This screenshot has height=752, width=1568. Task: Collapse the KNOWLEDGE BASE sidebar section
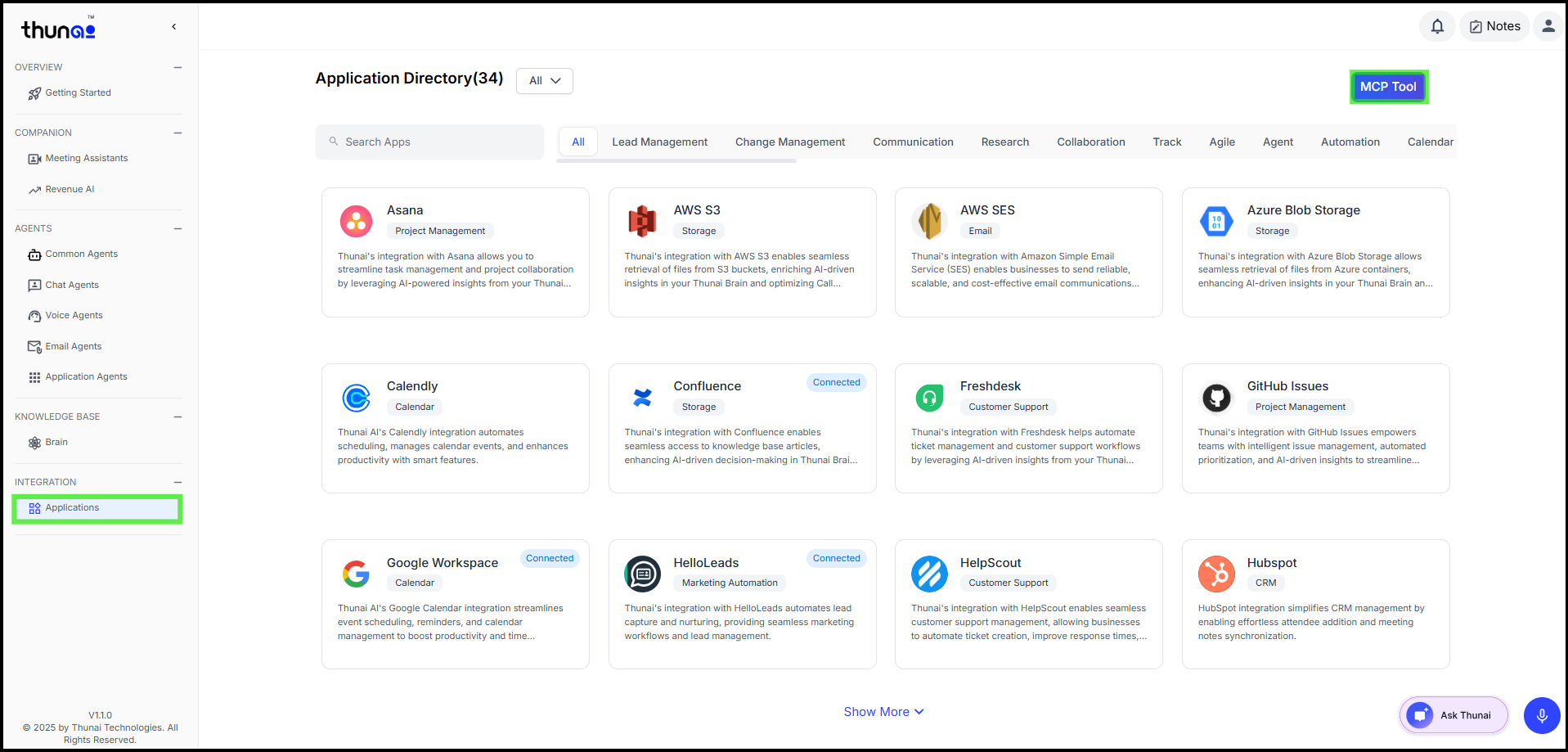[x=177, y=417]
